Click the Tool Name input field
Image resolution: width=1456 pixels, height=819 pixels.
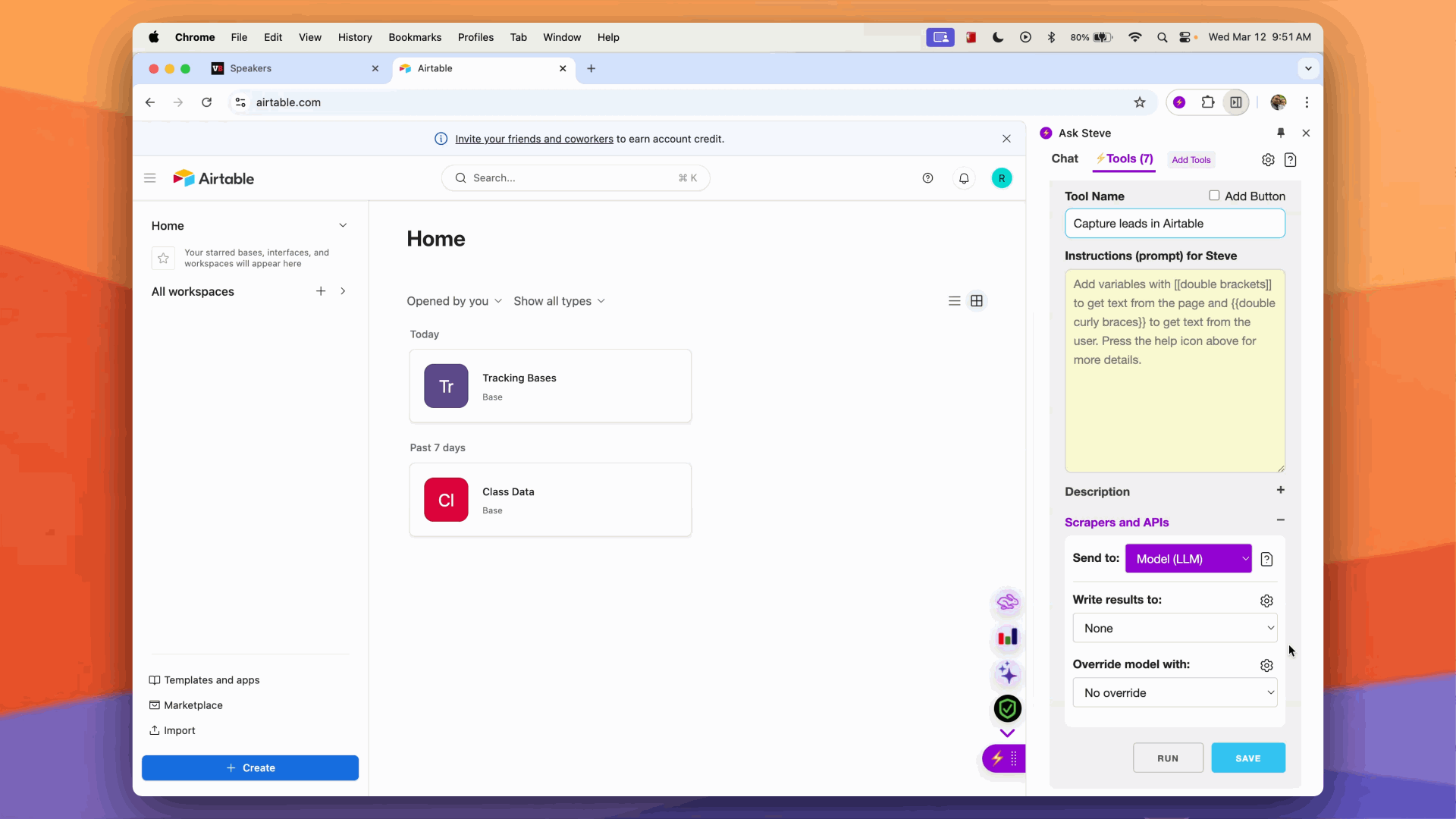(x=1174, y=223)
